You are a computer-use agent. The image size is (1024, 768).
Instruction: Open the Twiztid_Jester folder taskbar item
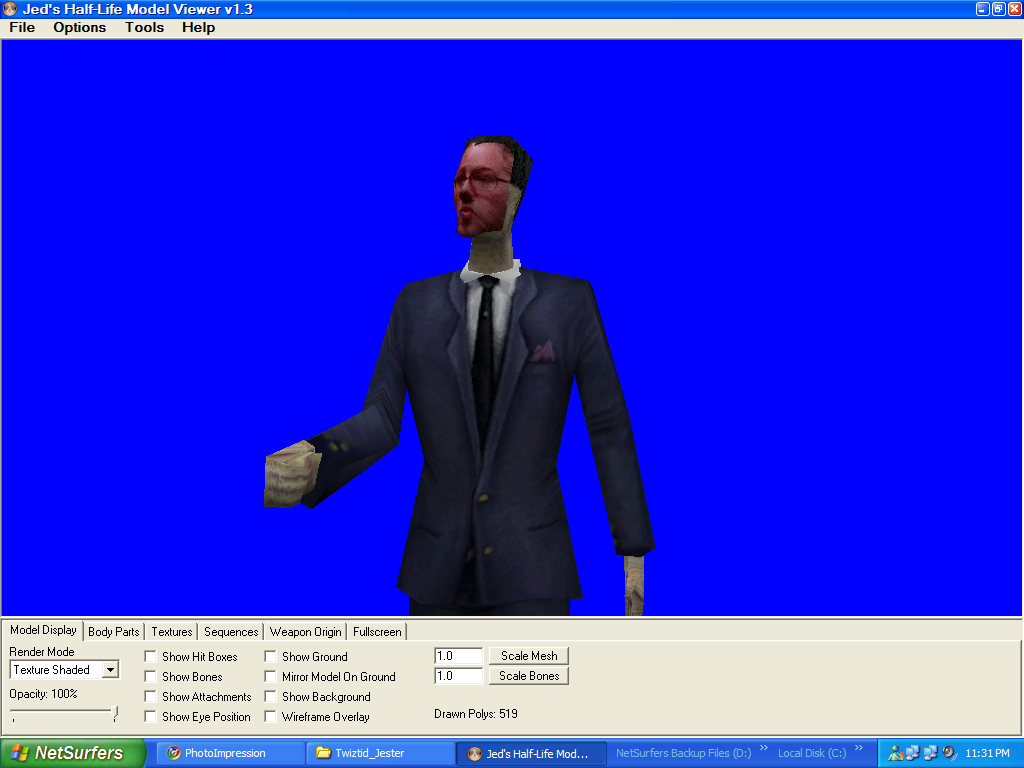[x=381, y=753]
